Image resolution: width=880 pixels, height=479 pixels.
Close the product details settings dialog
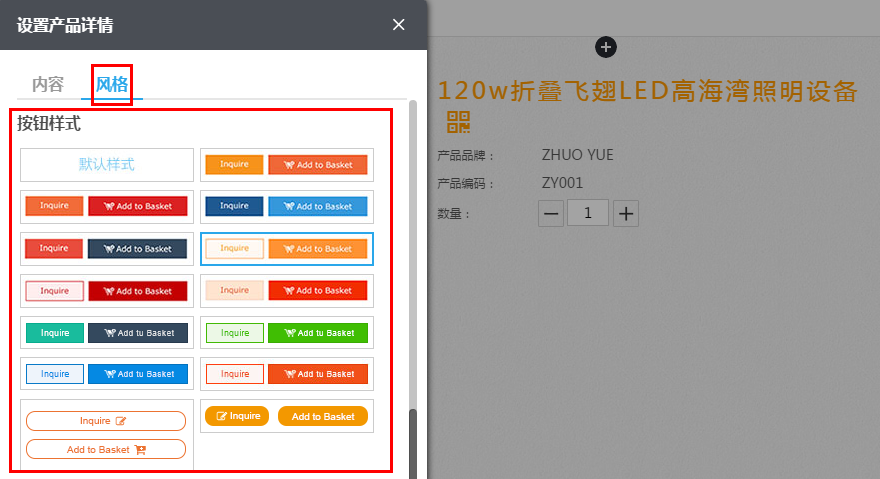pyautogui.click(x=399, y=25)
